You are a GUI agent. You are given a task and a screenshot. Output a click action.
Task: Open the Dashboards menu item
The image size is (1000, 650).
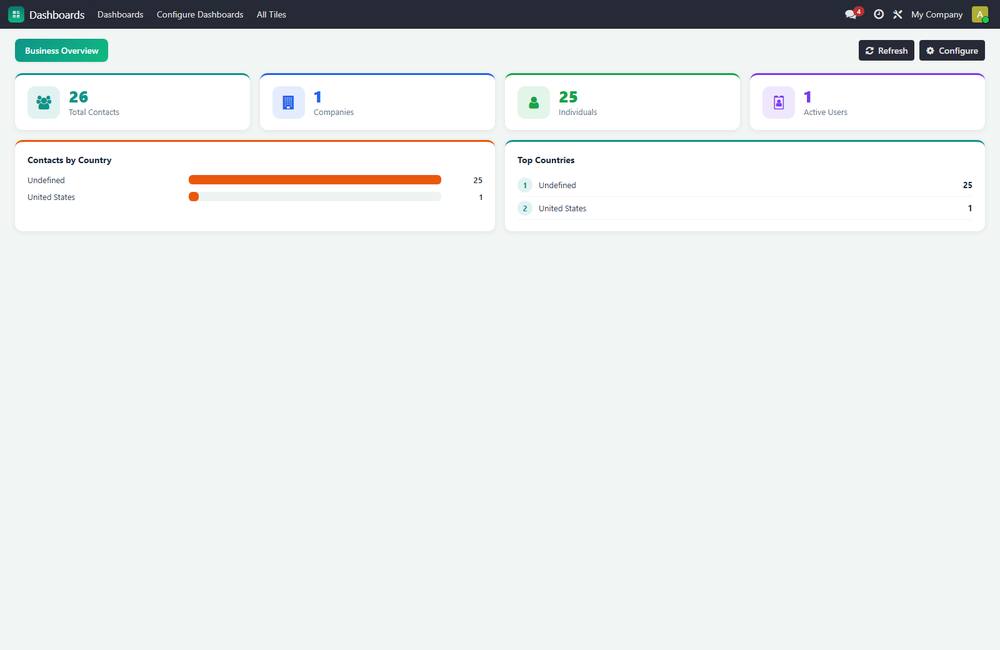point(120,14)
